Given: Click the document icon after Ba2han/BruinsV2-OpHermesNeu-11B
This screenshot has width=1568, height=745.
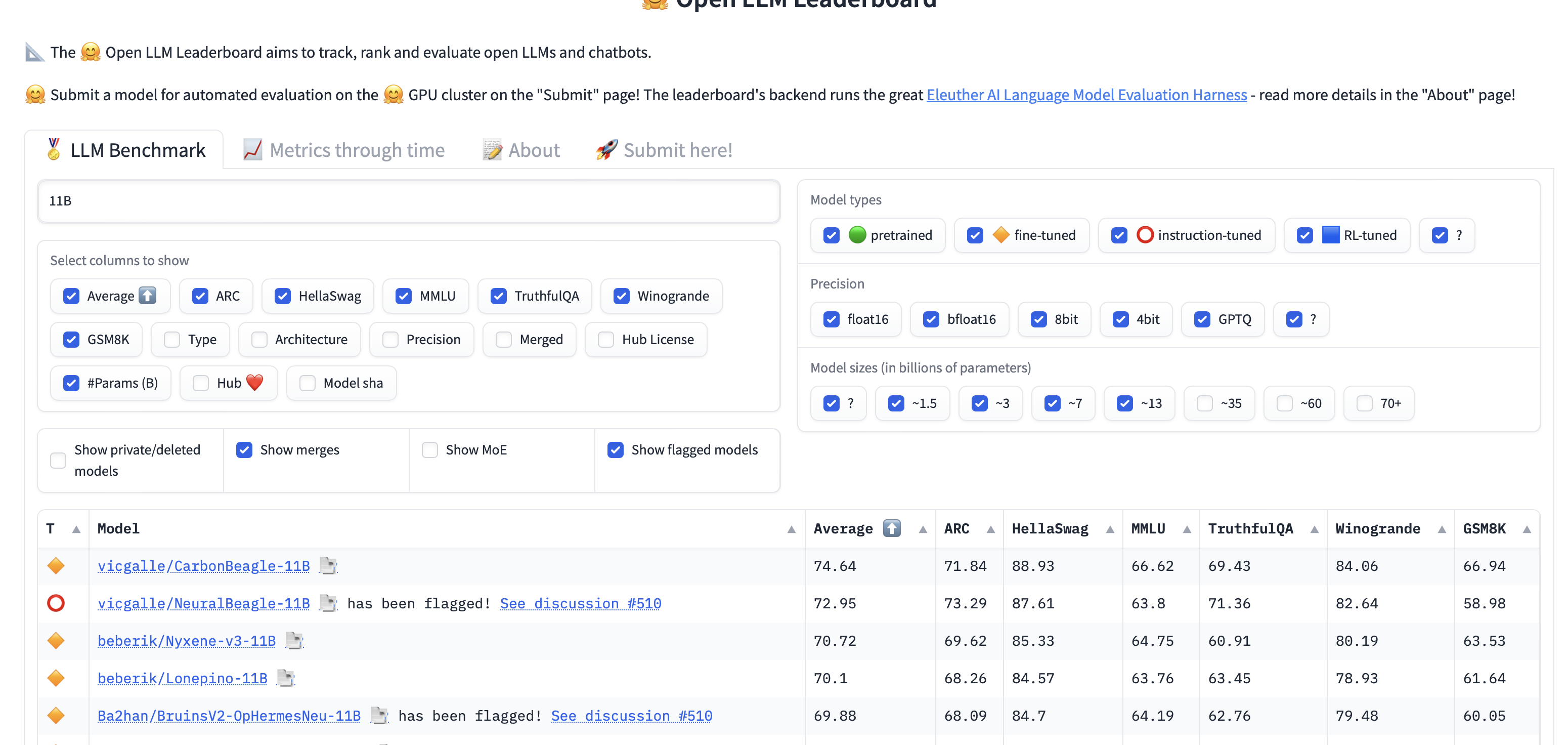Looking at the screenshot, I should click(379, 716).
